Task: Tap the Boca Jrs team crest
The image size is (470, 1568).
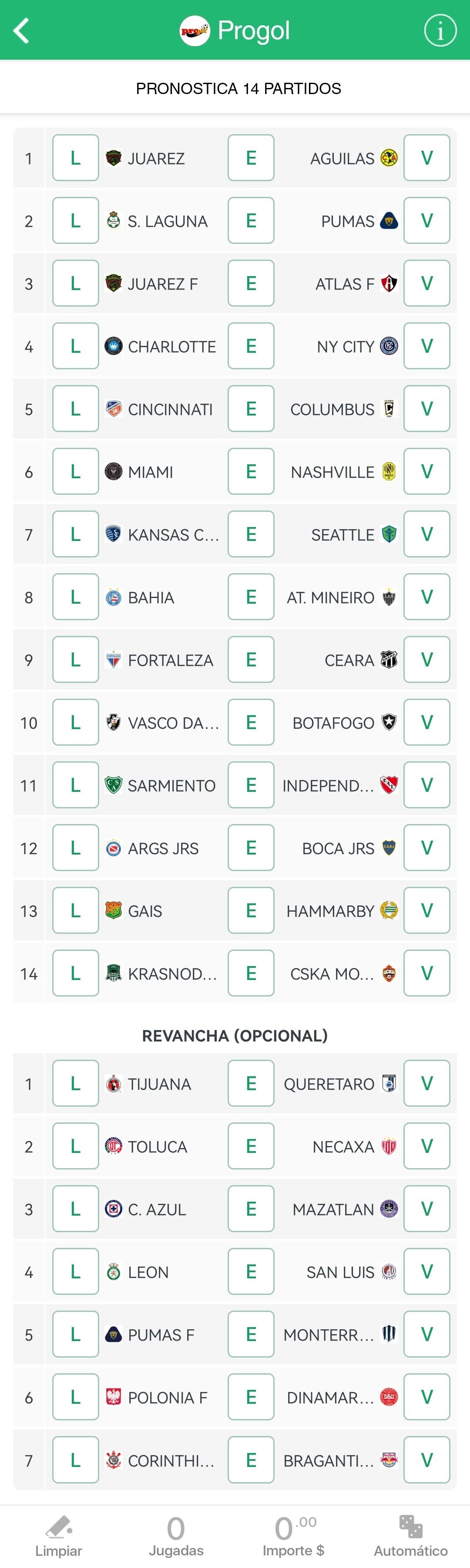Action: 389,848
